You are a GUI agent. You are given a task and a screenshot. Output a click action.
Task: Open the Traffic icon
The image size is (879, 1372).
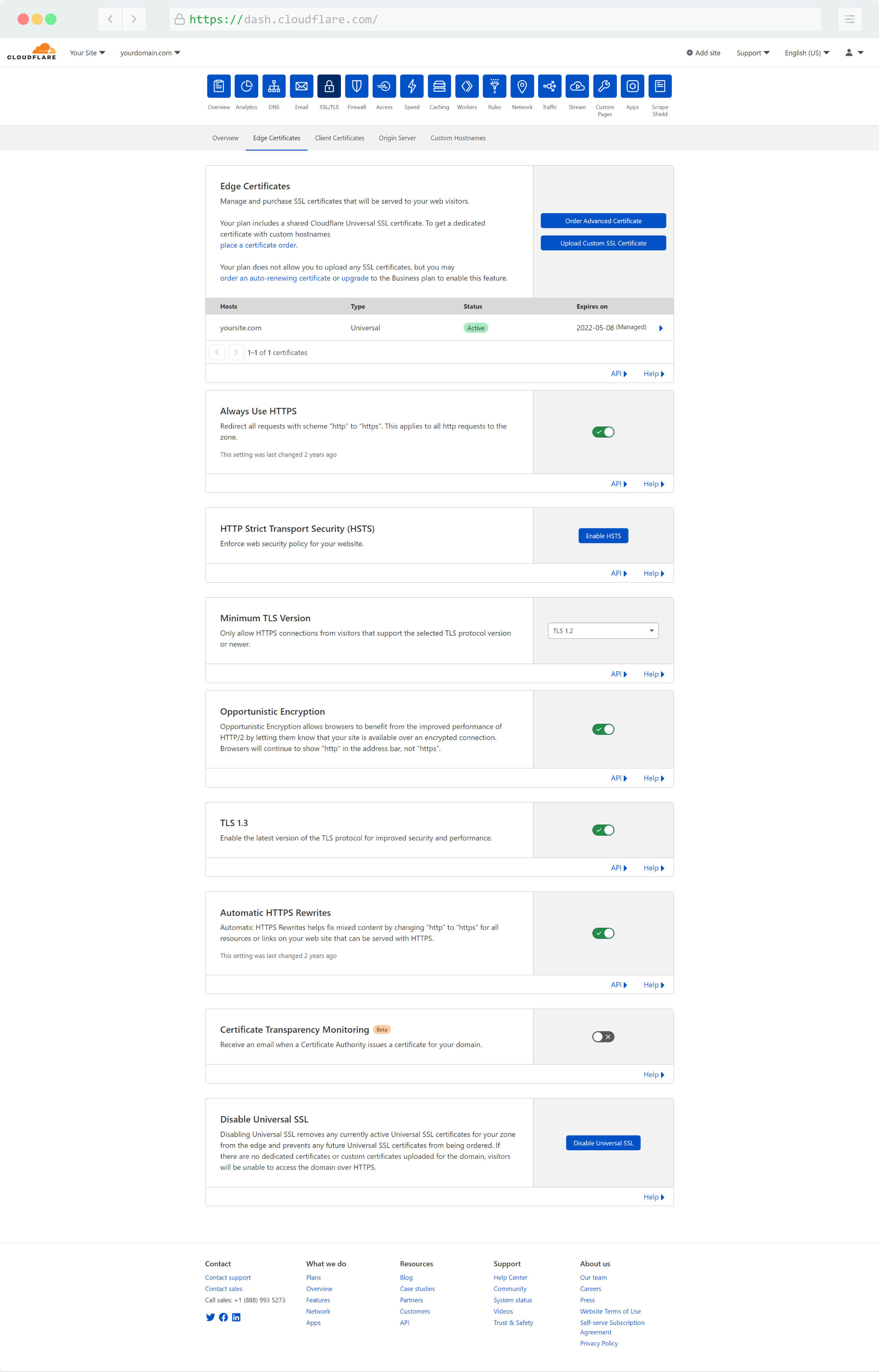(550, 86)
